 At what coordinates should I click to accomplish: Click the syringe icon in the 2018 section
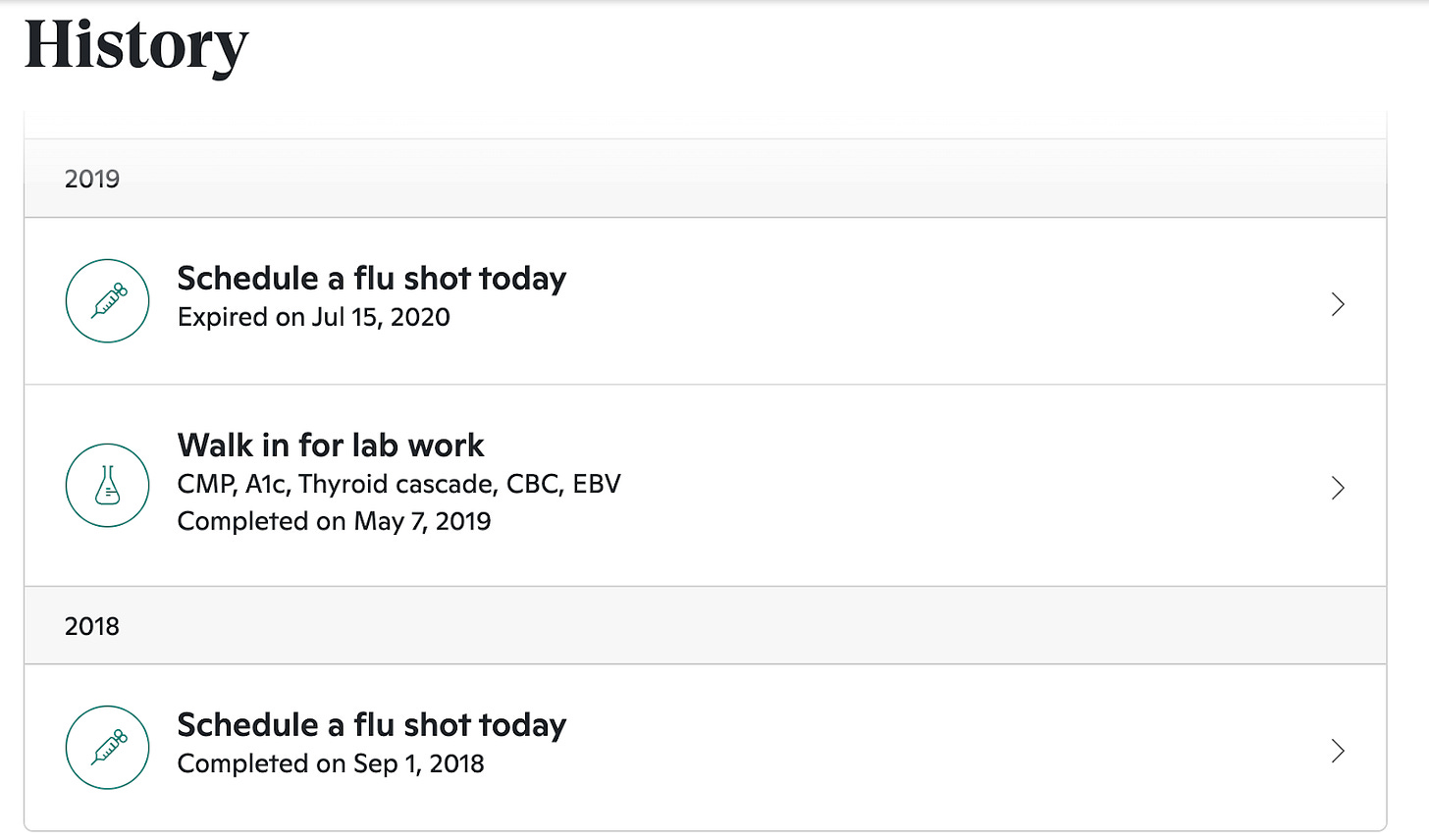click(x=107, y=747)
